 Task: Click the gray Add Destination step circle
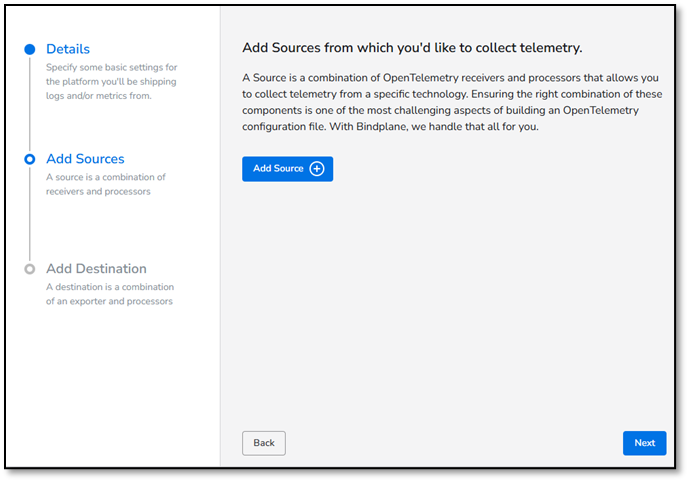29,269
